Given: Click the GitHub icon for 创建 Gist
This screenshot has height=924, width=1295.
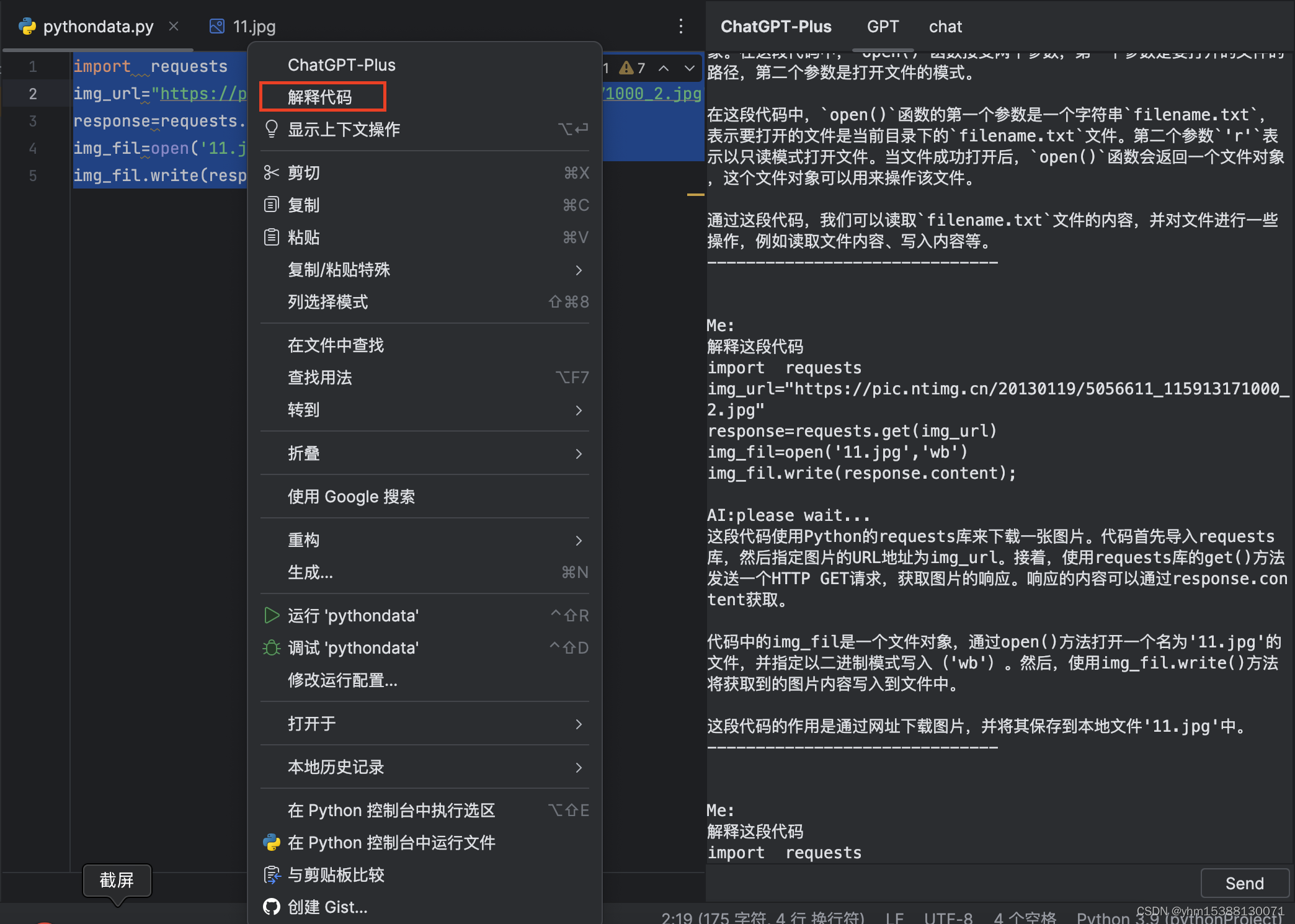Looking at the screenshot, I should point(272,907).
